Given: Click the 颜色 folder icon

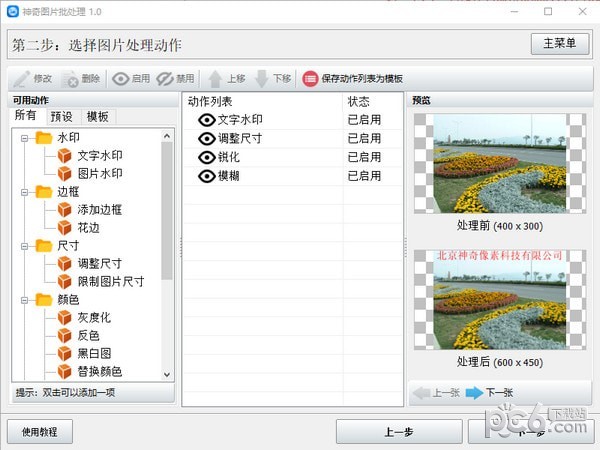Looking at the screenshot, I should click(x=44, y=299).
